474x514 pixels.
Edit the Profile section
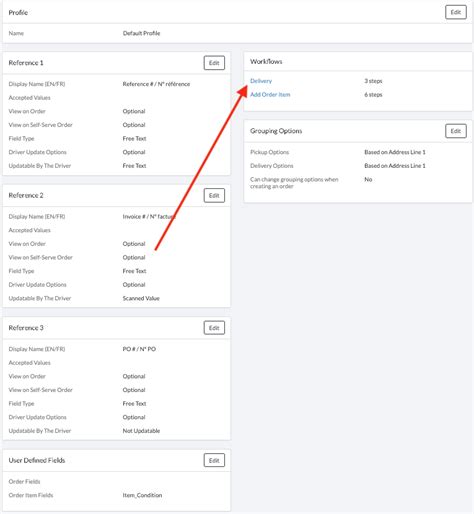coord(455,12)
